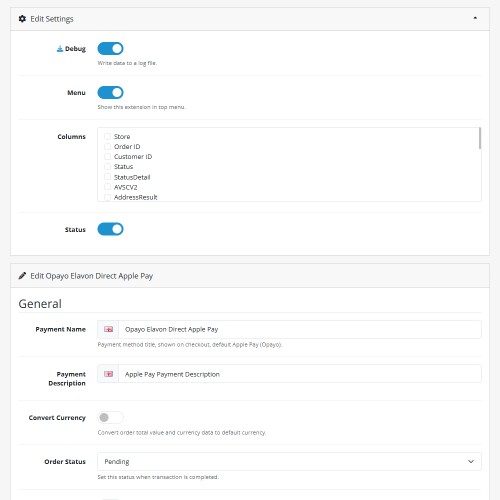Click the Payment Name text input
The image size is (500, 500).
(300, 329)
